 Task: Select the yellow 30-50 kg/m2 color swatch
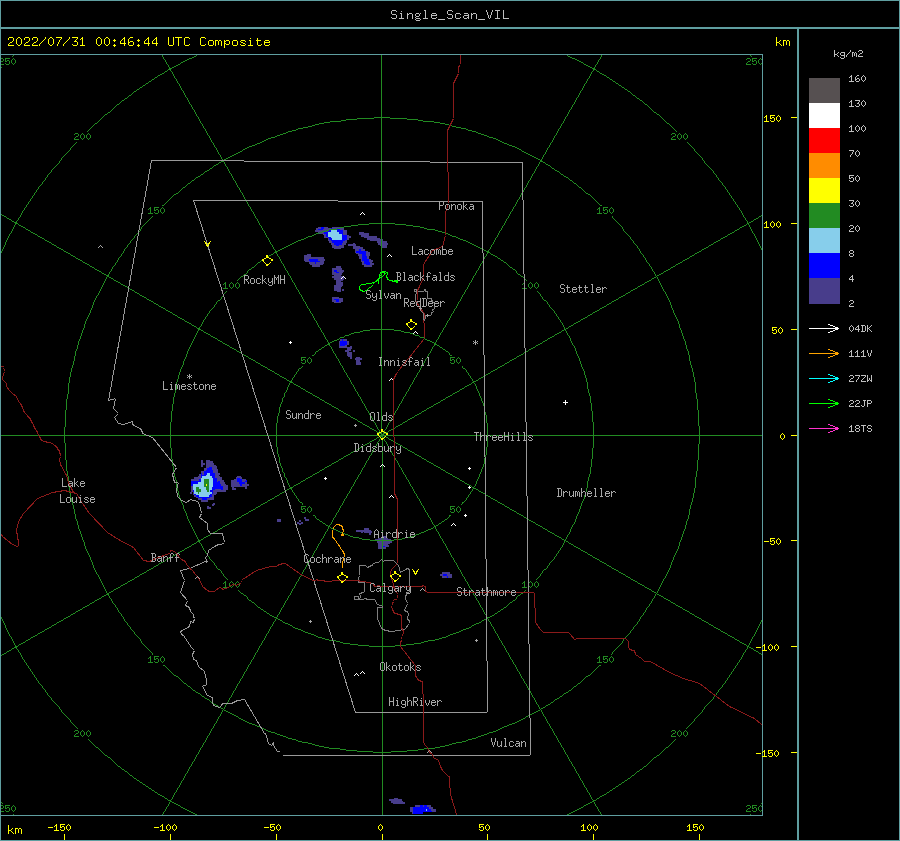click(824, 191)
